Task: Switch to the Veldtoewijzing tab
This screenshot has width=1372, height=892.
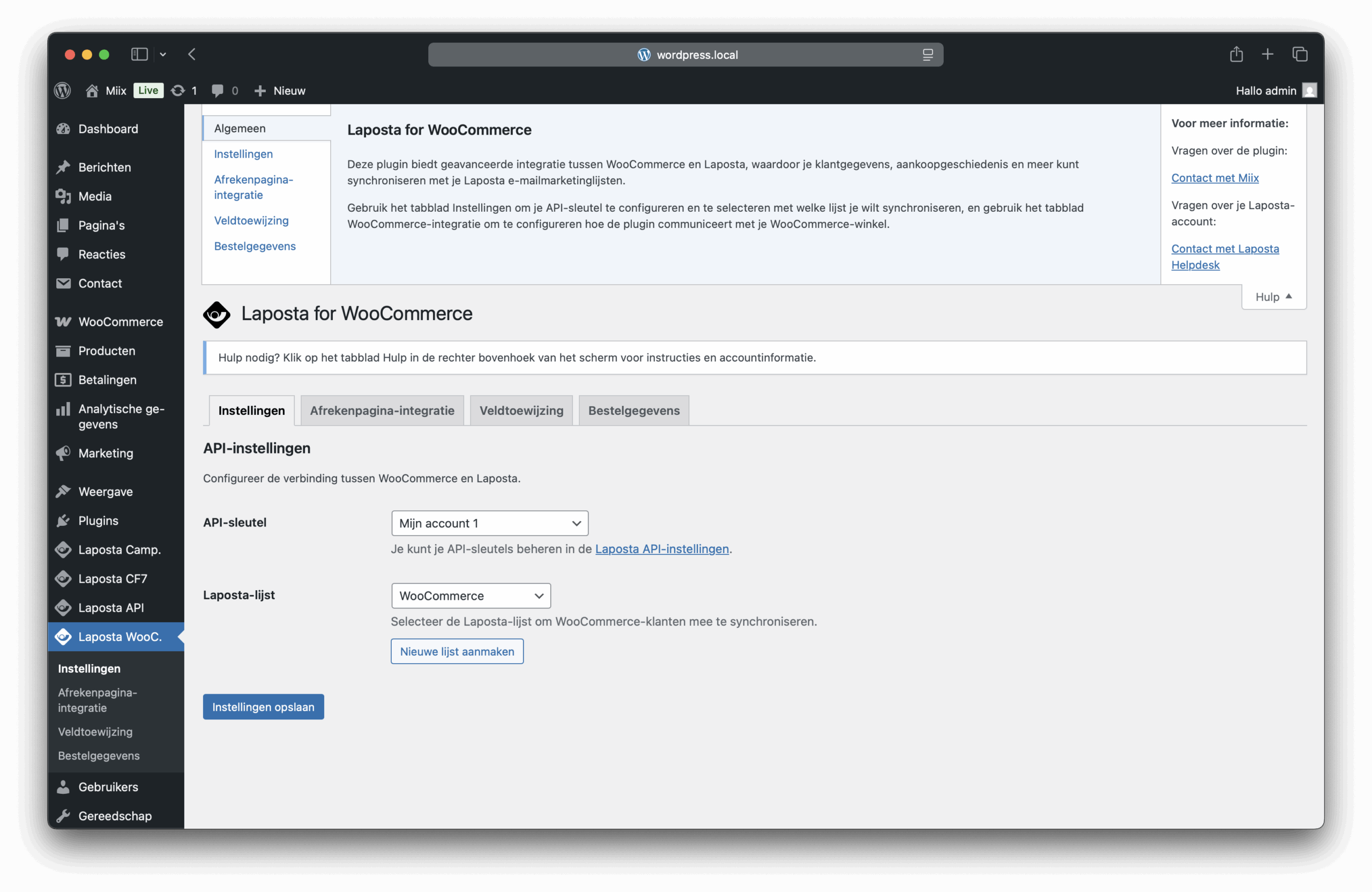Action: point(521,411)
